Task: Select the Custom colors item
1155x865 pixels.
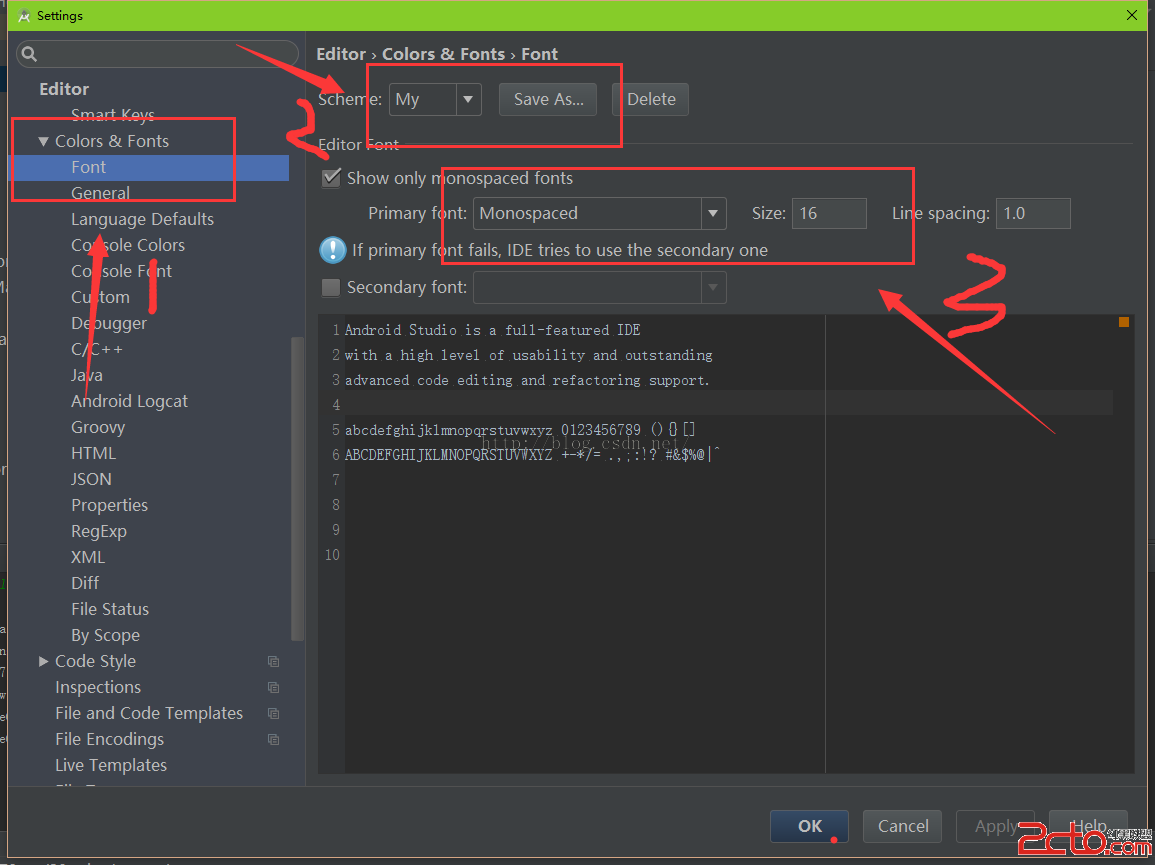Action: tap(100, 297)
